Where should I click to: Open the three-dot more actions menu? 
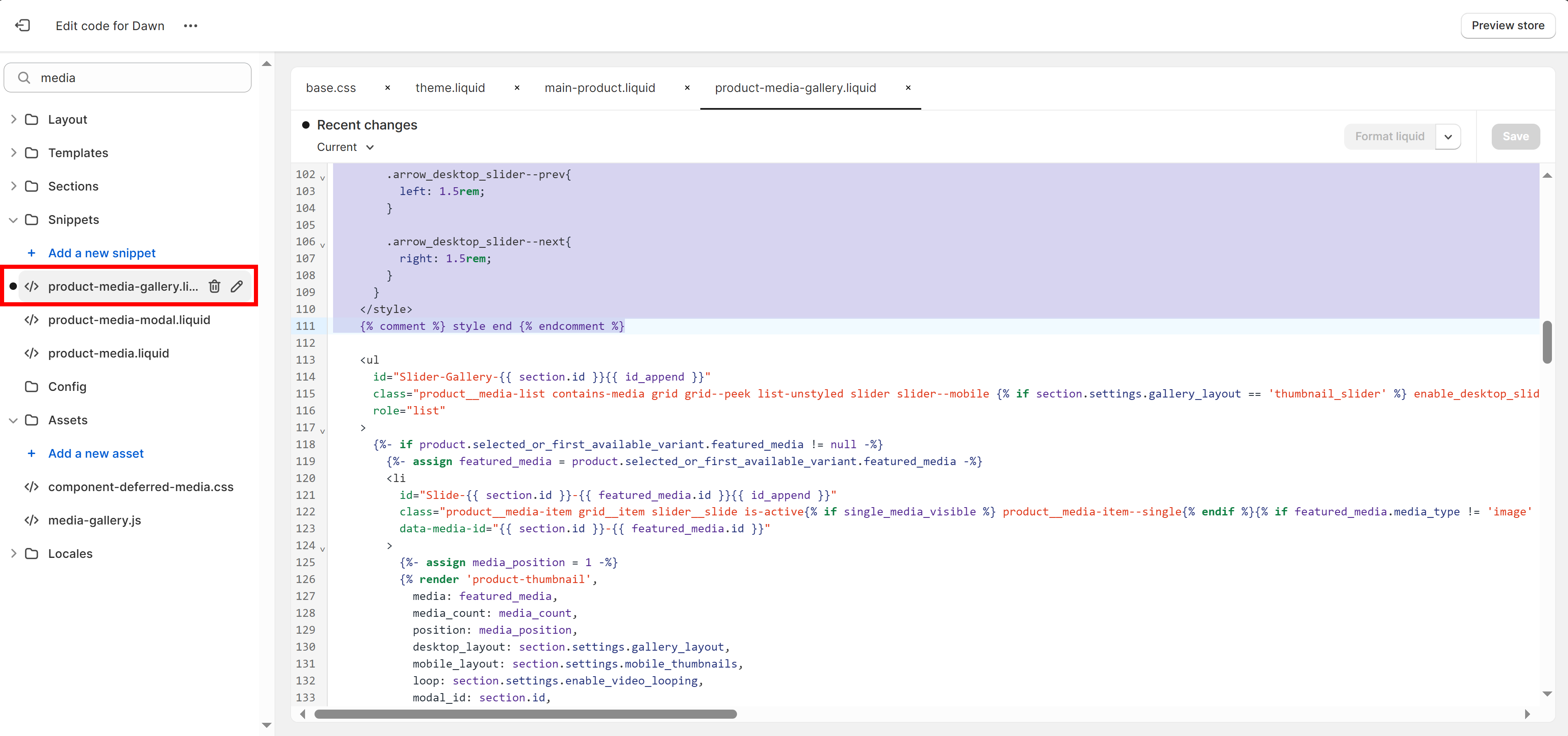(x=190, y=26)
